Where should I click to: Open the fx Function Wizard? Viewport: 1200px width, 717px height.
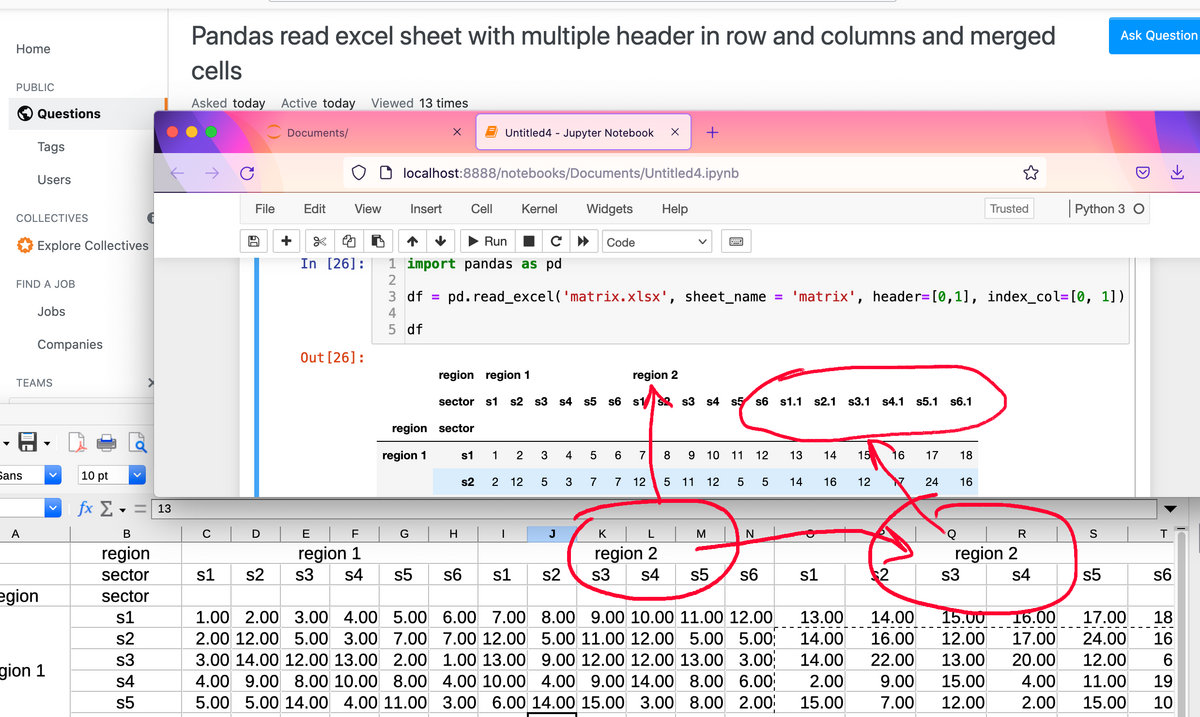pos(86,509)
